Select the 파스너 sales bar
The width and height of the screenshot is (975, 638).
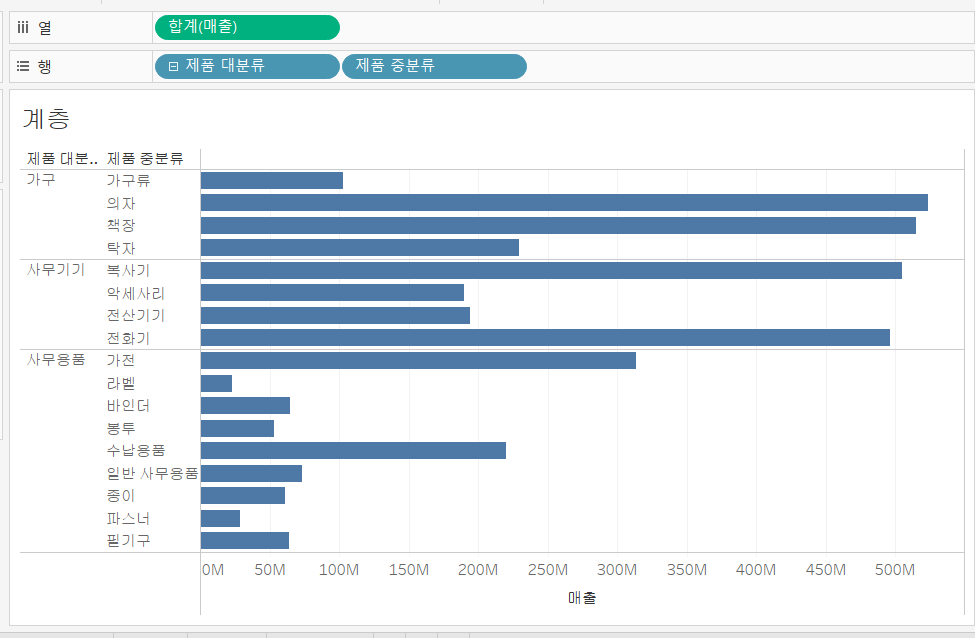(220, 518)
